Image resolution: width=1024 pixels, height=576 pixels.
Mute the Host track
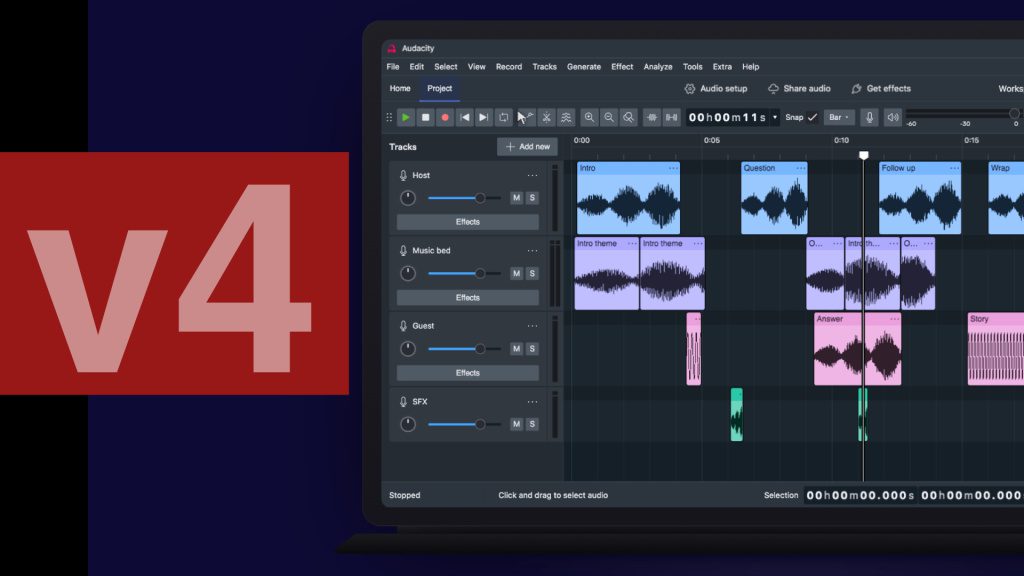tap(517, 198)
